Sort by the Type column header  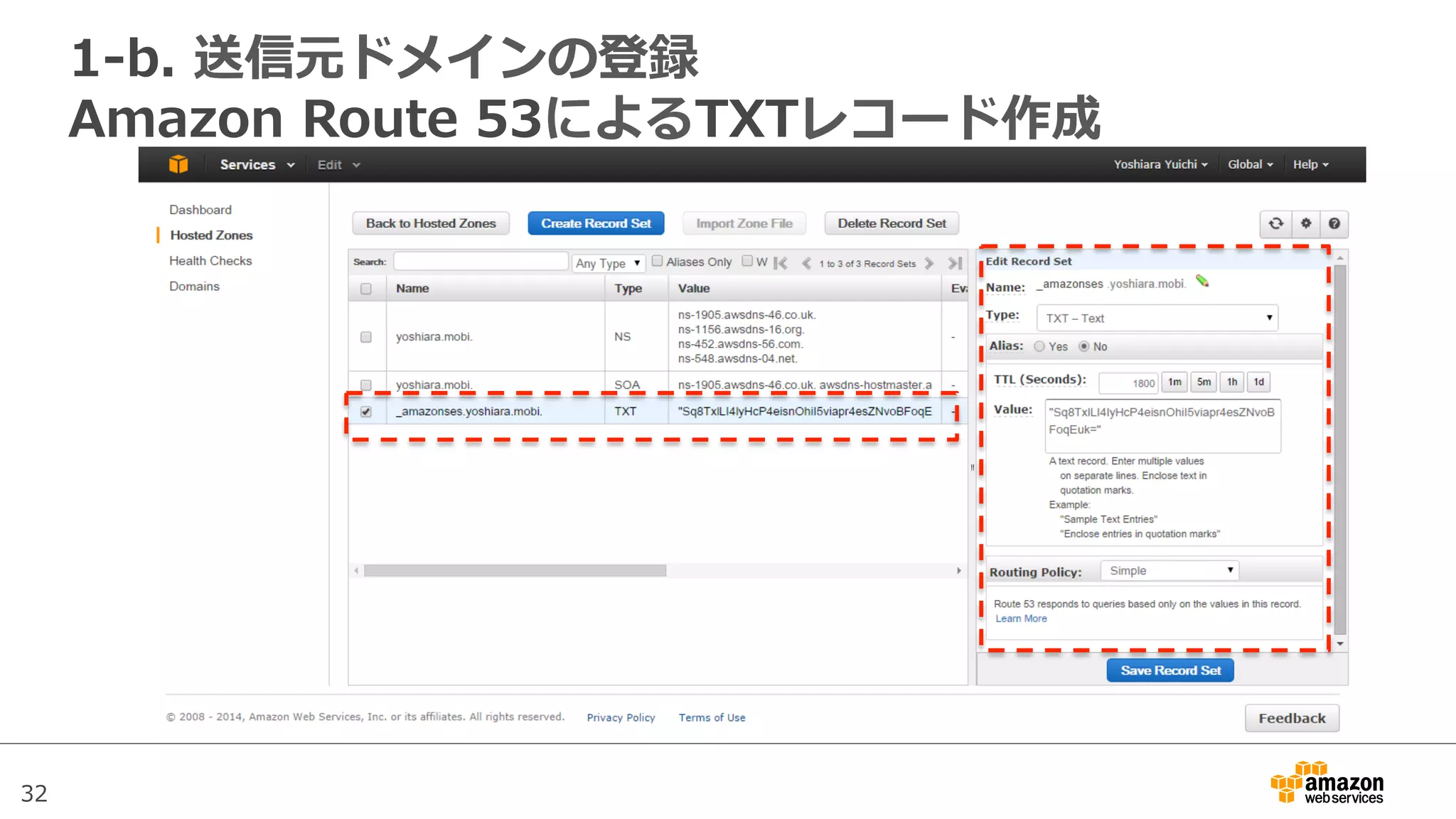tap(636, 289)
